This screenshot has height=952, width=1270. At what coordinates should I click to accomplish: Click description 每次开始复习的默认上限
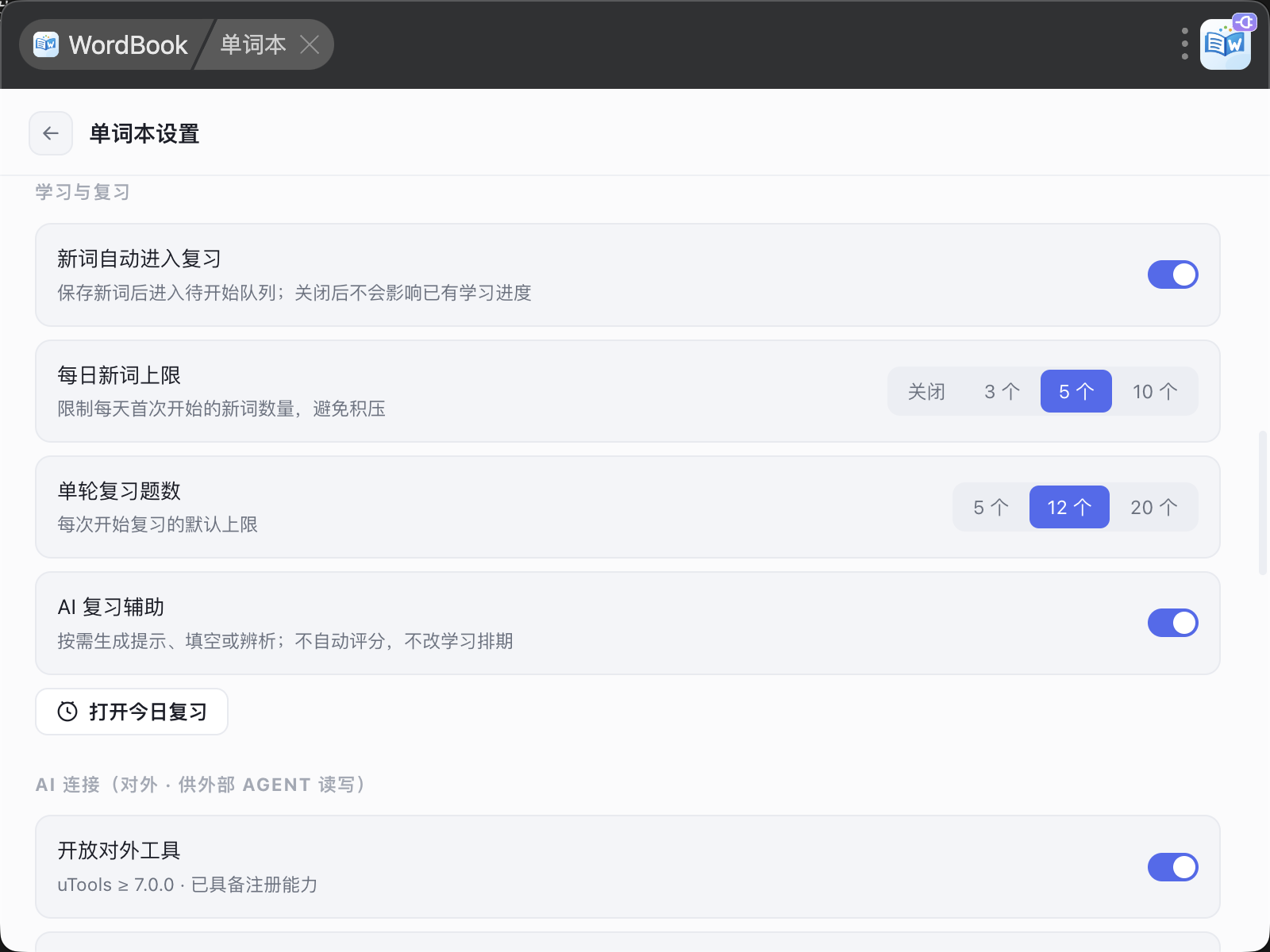(x=157, y=524)
